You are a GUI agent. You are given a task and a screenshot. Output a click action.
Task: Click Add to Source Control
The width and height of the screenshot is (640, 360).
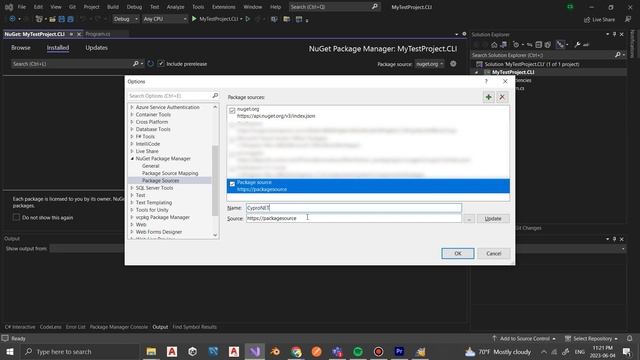(x=524, y=338)
